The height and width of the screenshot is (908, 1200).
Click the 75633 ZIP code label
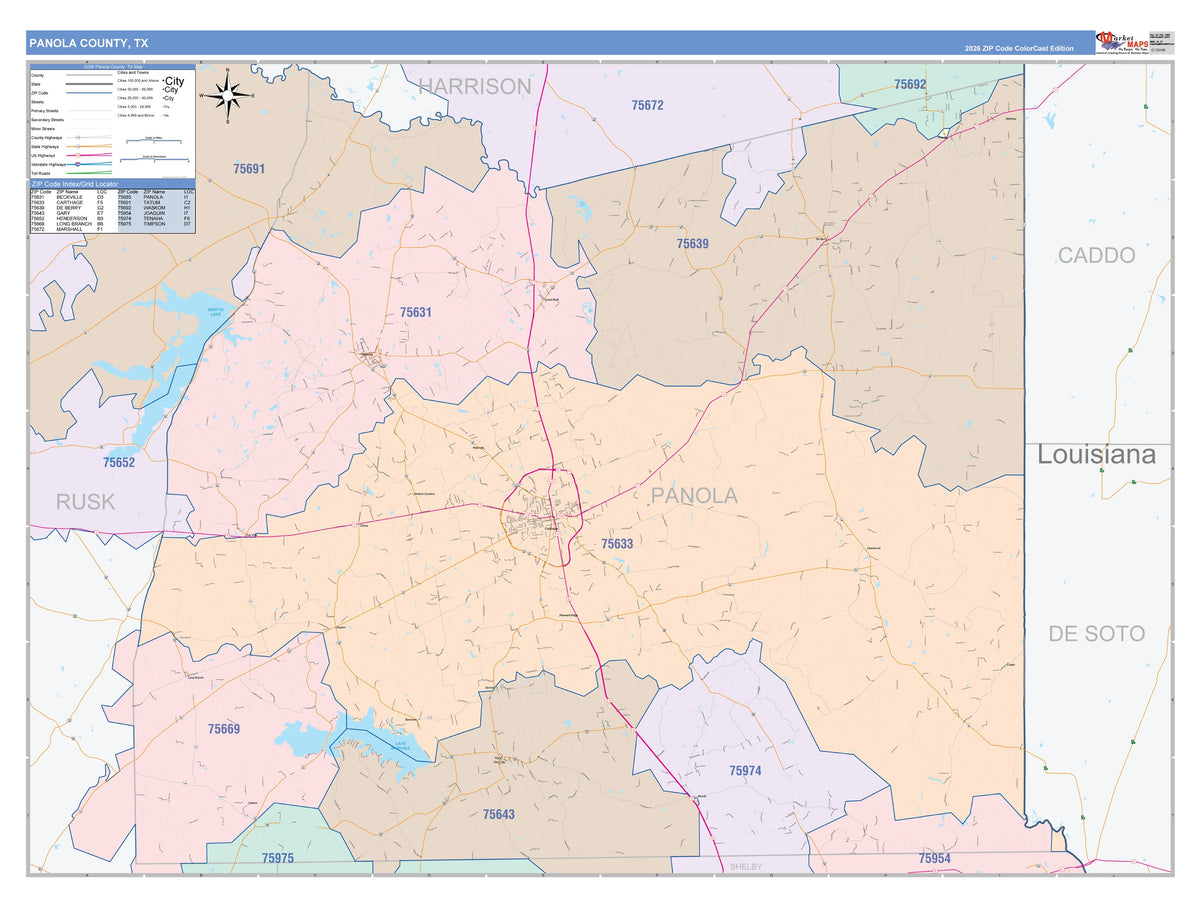(617, 544)
